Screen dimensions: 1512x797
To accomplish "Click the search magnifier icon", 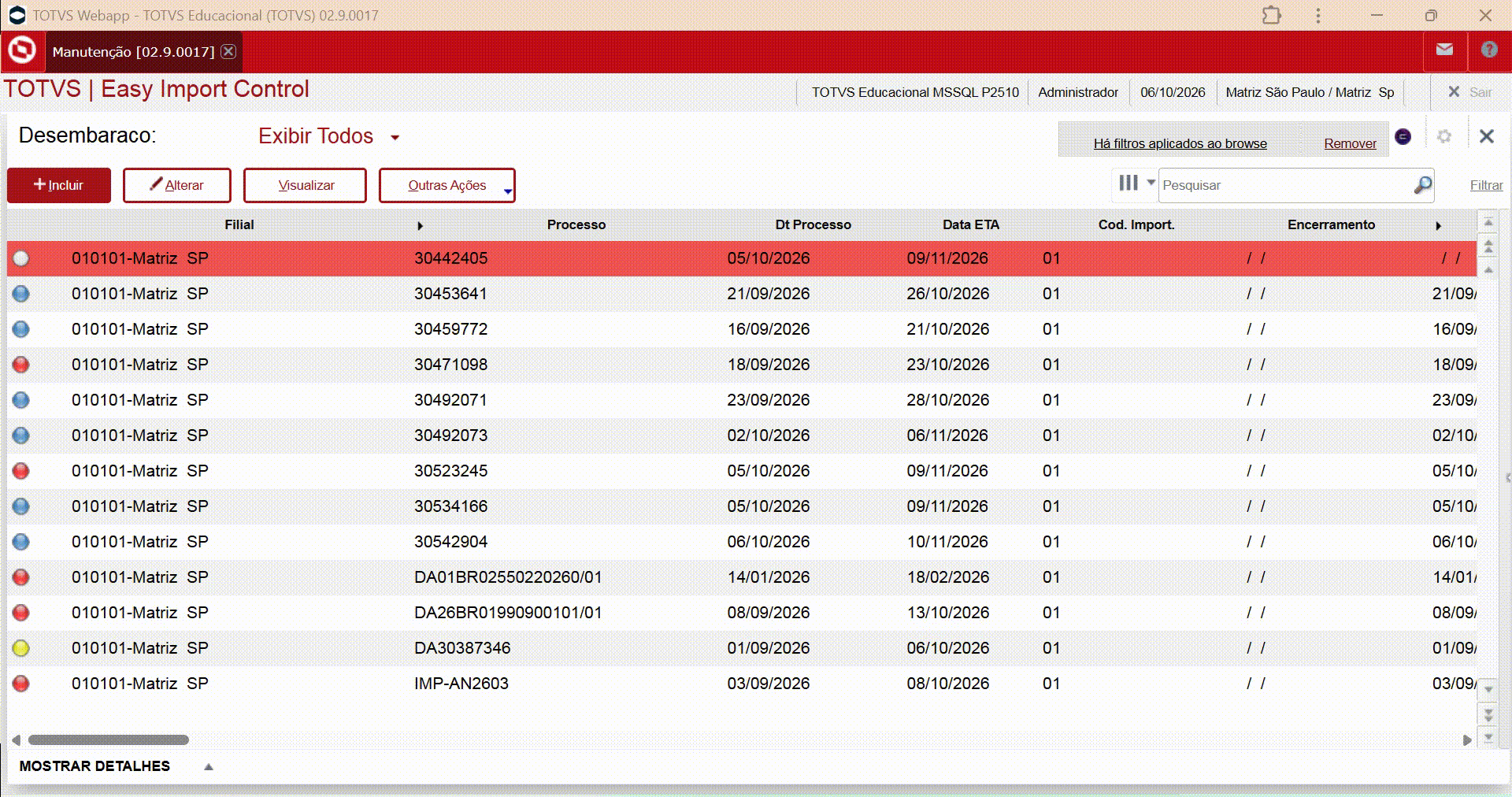I will (x=1422, y=185).
